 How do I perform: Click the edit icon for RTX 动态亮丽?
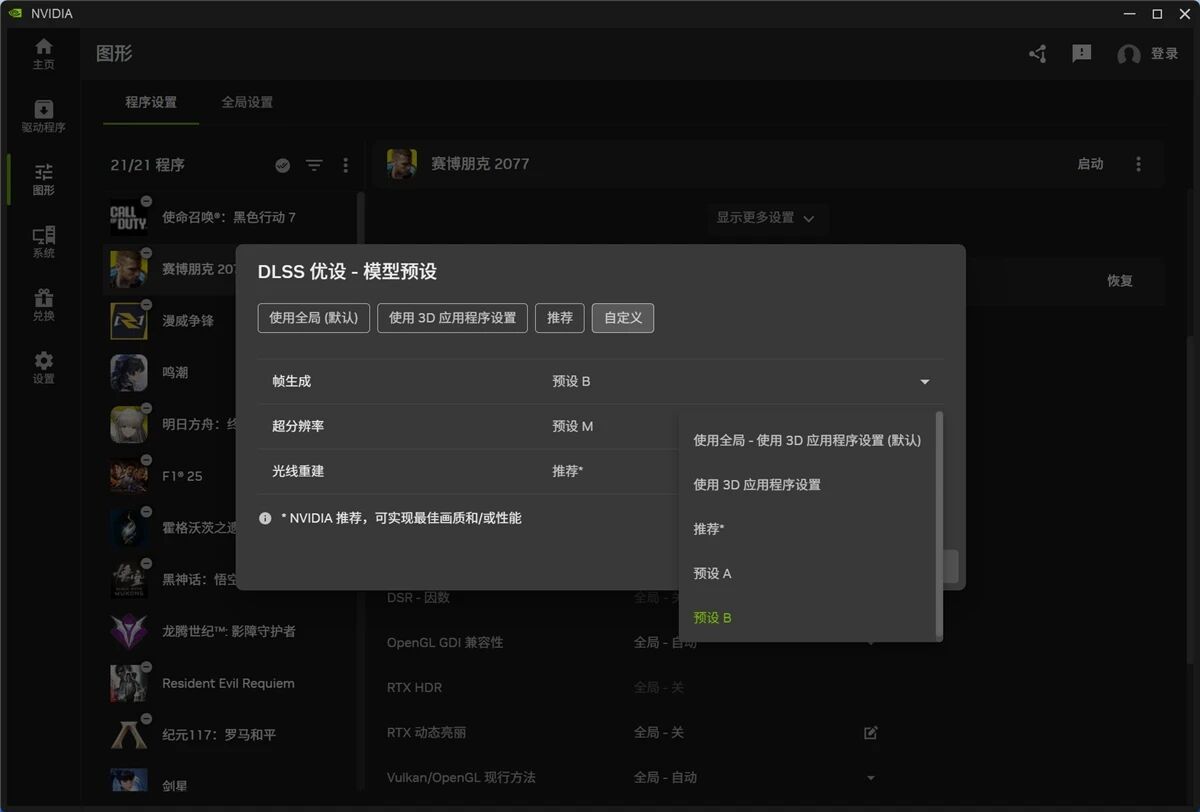click(870, 733)
